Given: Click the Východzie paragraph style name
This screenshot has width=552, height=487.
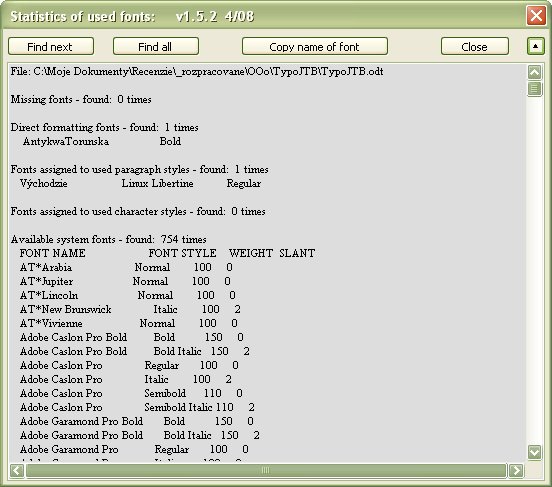Looking at the screenshot, I should coord(44,183).
